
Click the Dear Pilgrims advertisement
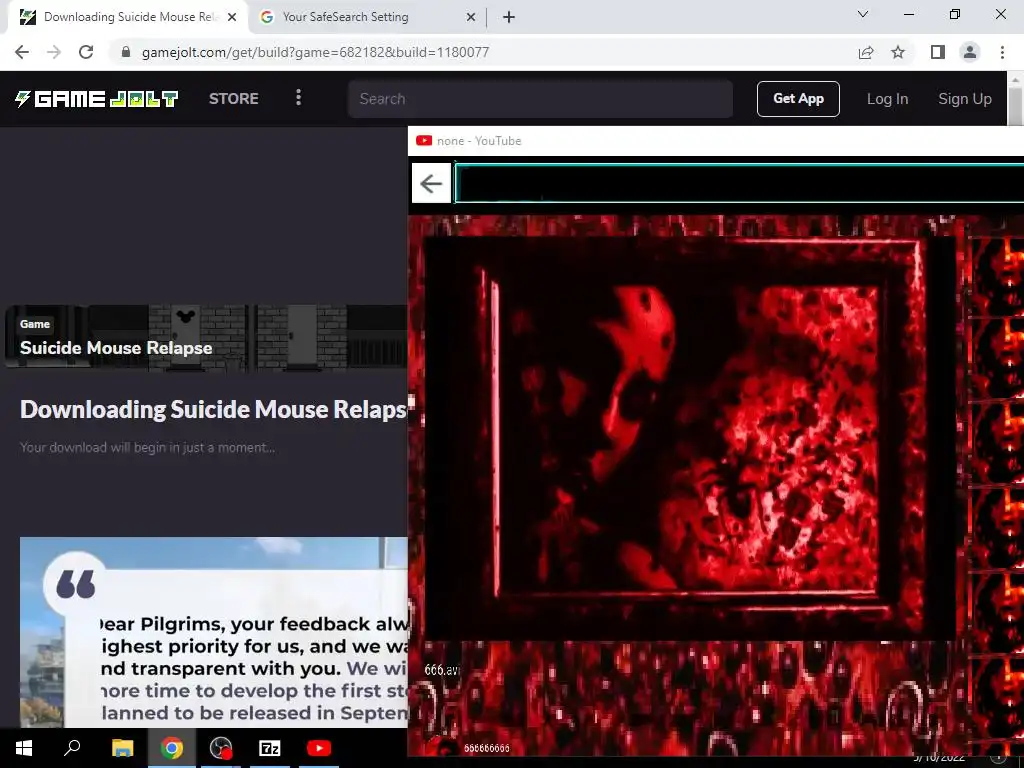click(x=214, y=632)
